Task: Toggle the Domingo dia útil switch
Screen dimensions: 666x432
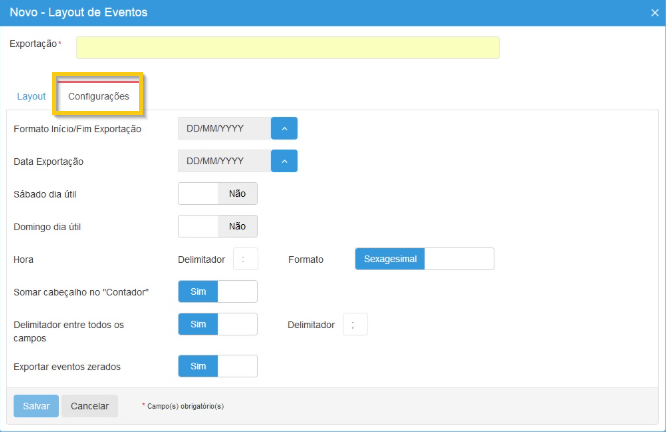Action: [218, 227]
